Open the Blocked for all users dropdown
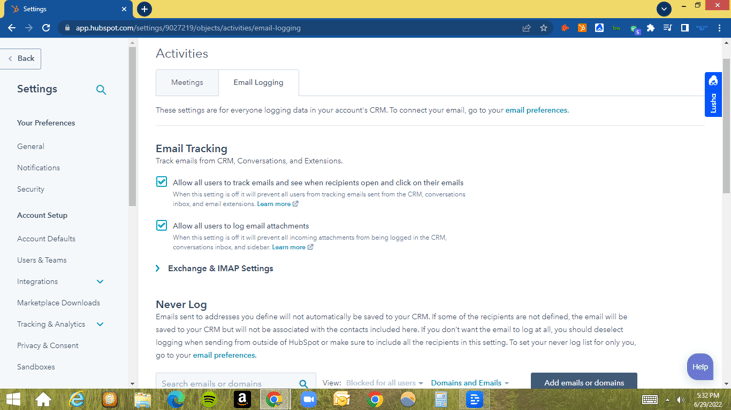The image size is (731, 410). coord(384,383)
